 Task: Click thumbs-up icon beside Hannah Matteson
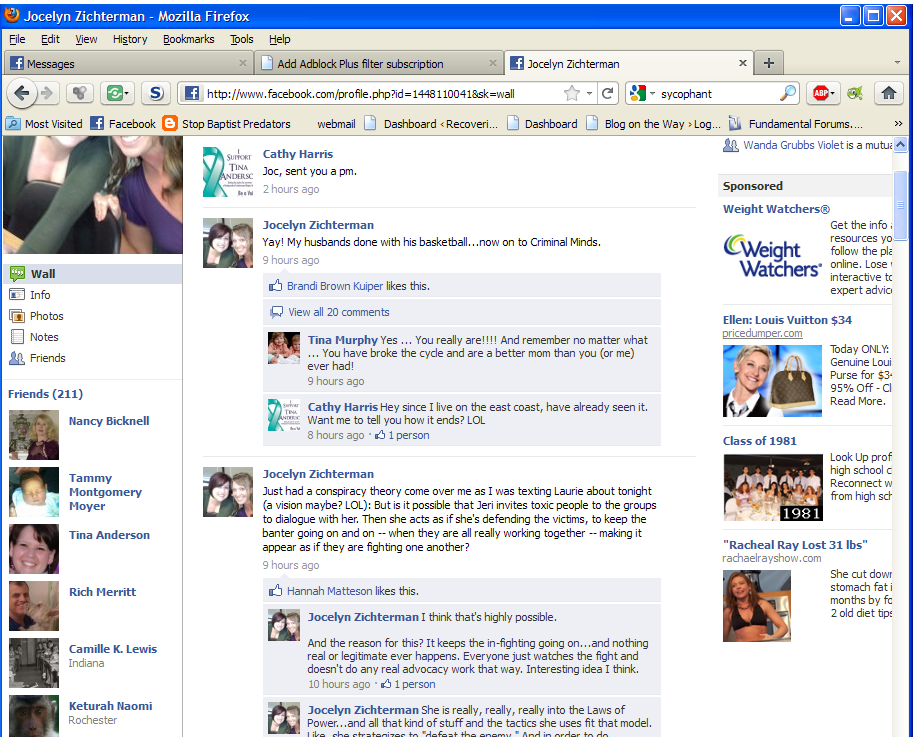point(275,591)
